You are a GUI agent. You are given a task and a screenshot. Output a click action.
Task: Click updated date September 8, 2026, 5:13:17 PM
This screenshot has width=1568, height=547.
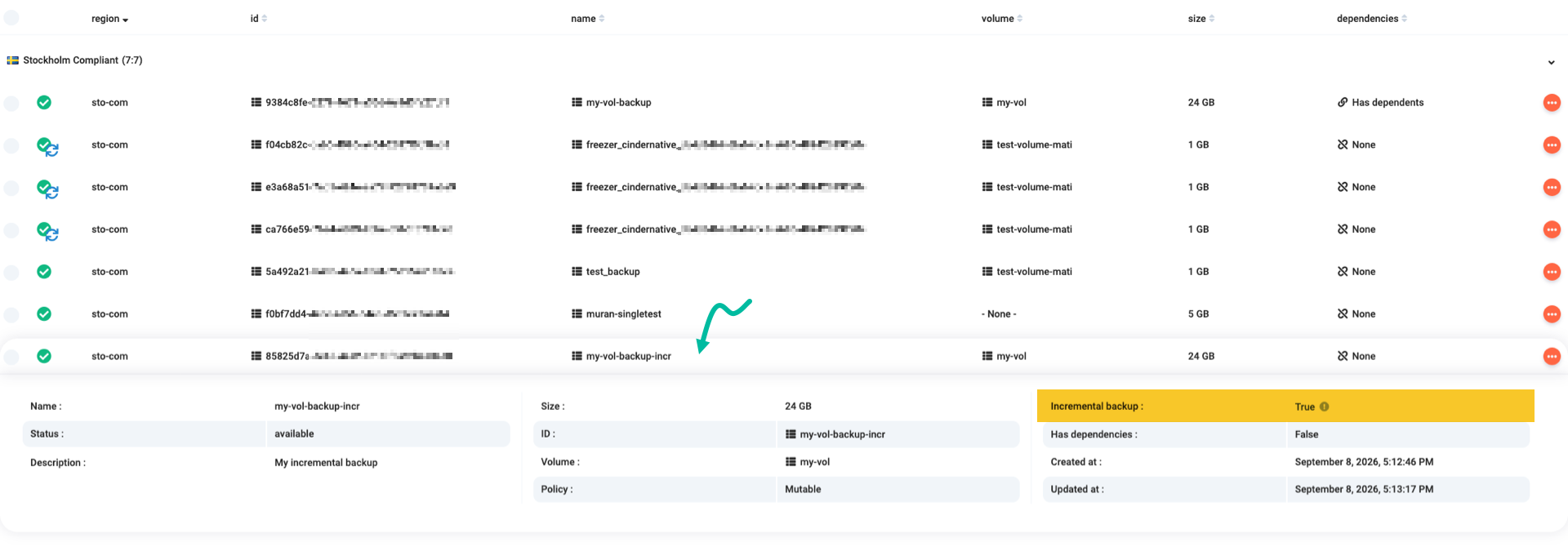click(1364, 490)
